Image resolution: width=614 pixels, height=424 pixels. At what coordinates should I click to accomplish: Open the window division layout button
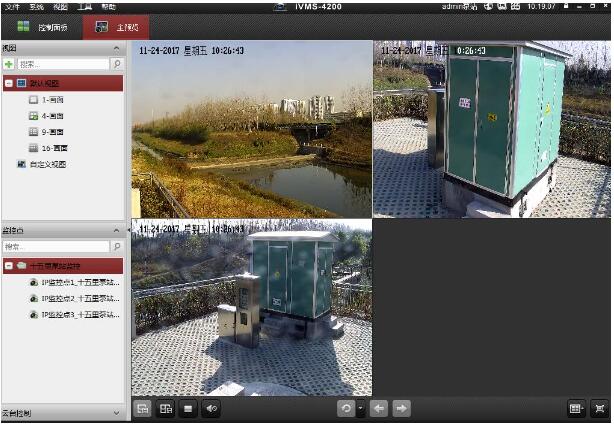click(575, 408)
